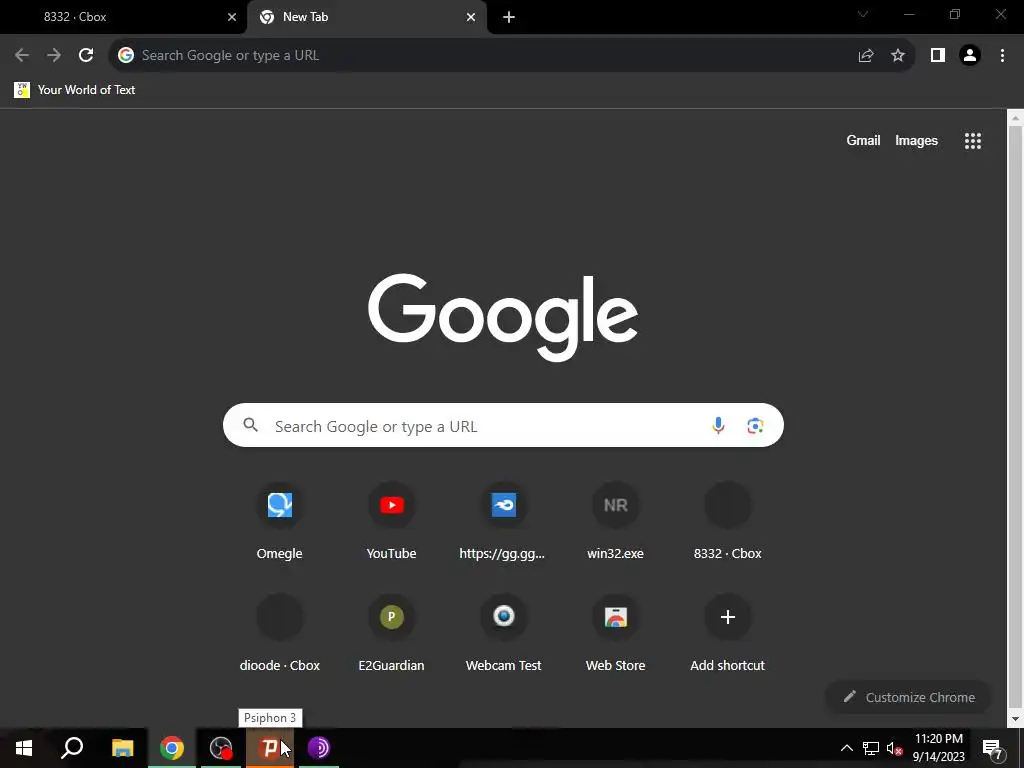Open File Explorer from the taskbar
The image size is (1024, 768).
123,748
